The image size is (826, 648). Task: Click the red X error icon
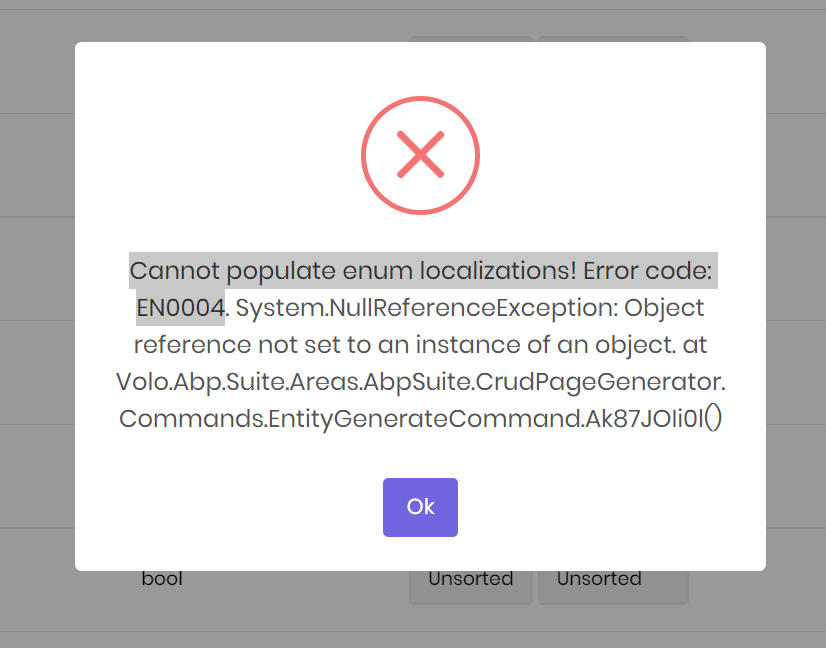[420, 155]
